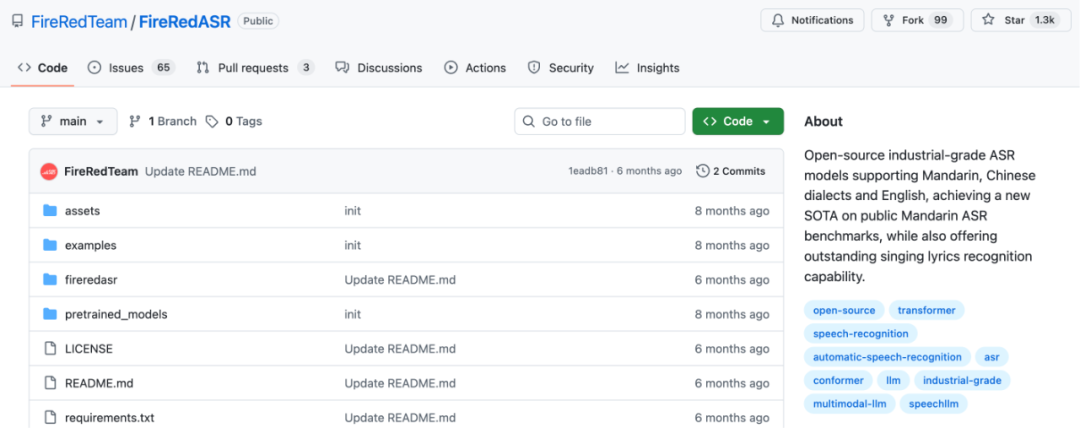Viewport: 1080px width, 428px height.
Task: Click the tag icon beside 0 Tags
Action: [x=212, y=121]
